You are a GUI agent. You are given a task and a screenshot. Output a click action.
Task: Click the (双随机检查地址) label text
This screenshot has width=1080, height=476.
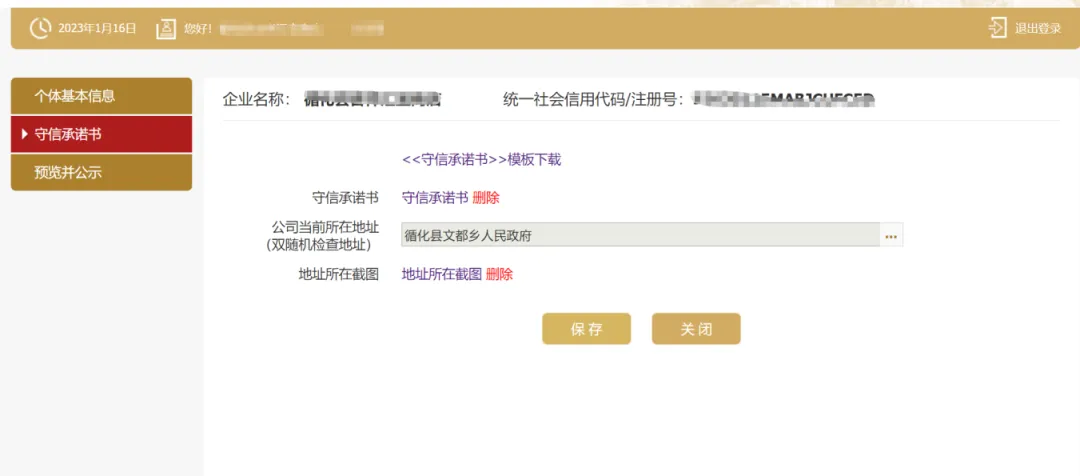point(322,245)
